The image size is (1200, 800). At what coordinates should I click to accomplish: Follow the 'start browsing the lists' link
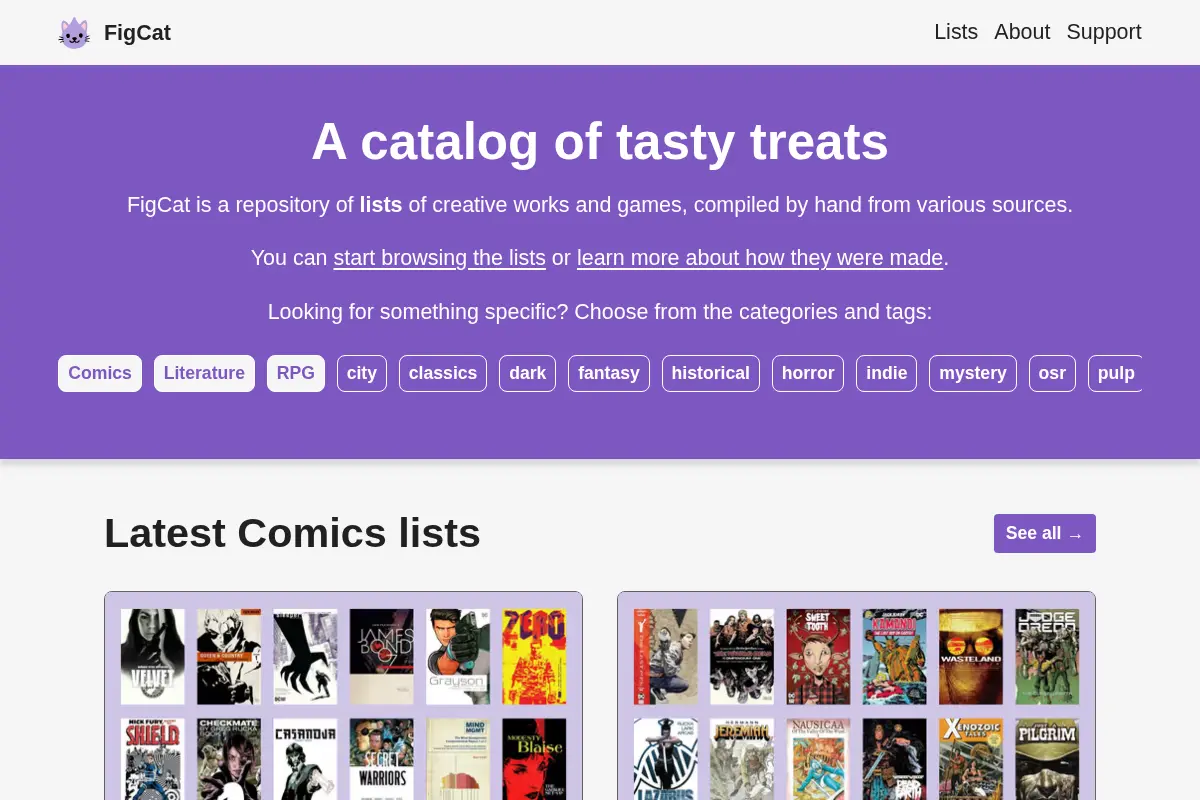tap(439, 258)
